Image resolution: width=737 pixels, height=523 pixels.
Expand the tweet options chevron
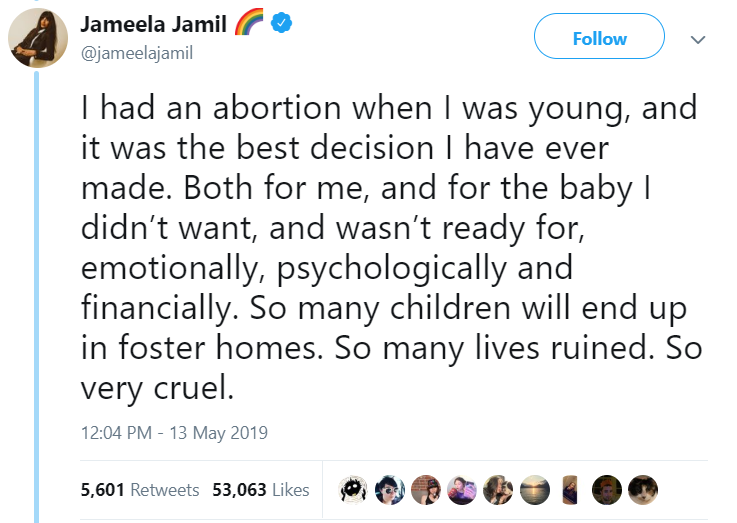coord(699,39)
